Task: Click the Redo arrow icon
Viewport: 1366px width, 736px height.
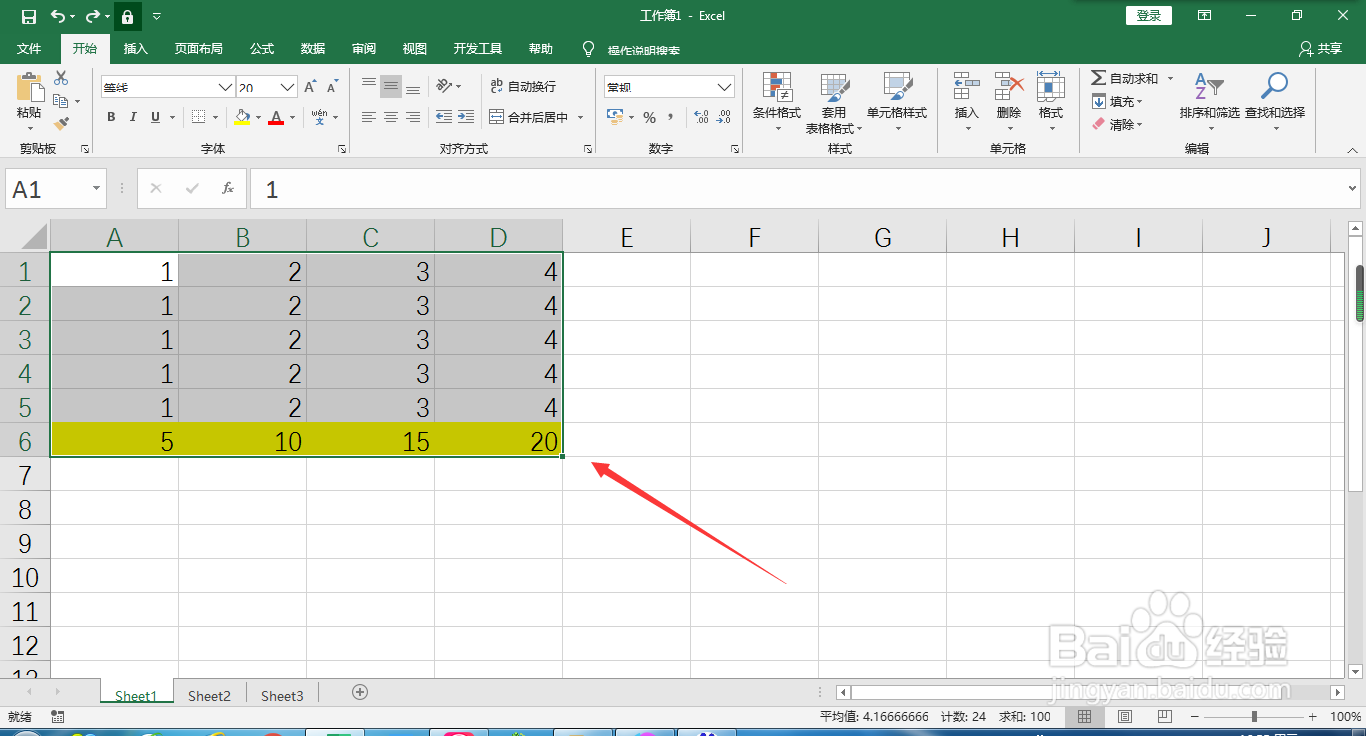Action: (92, 16)
